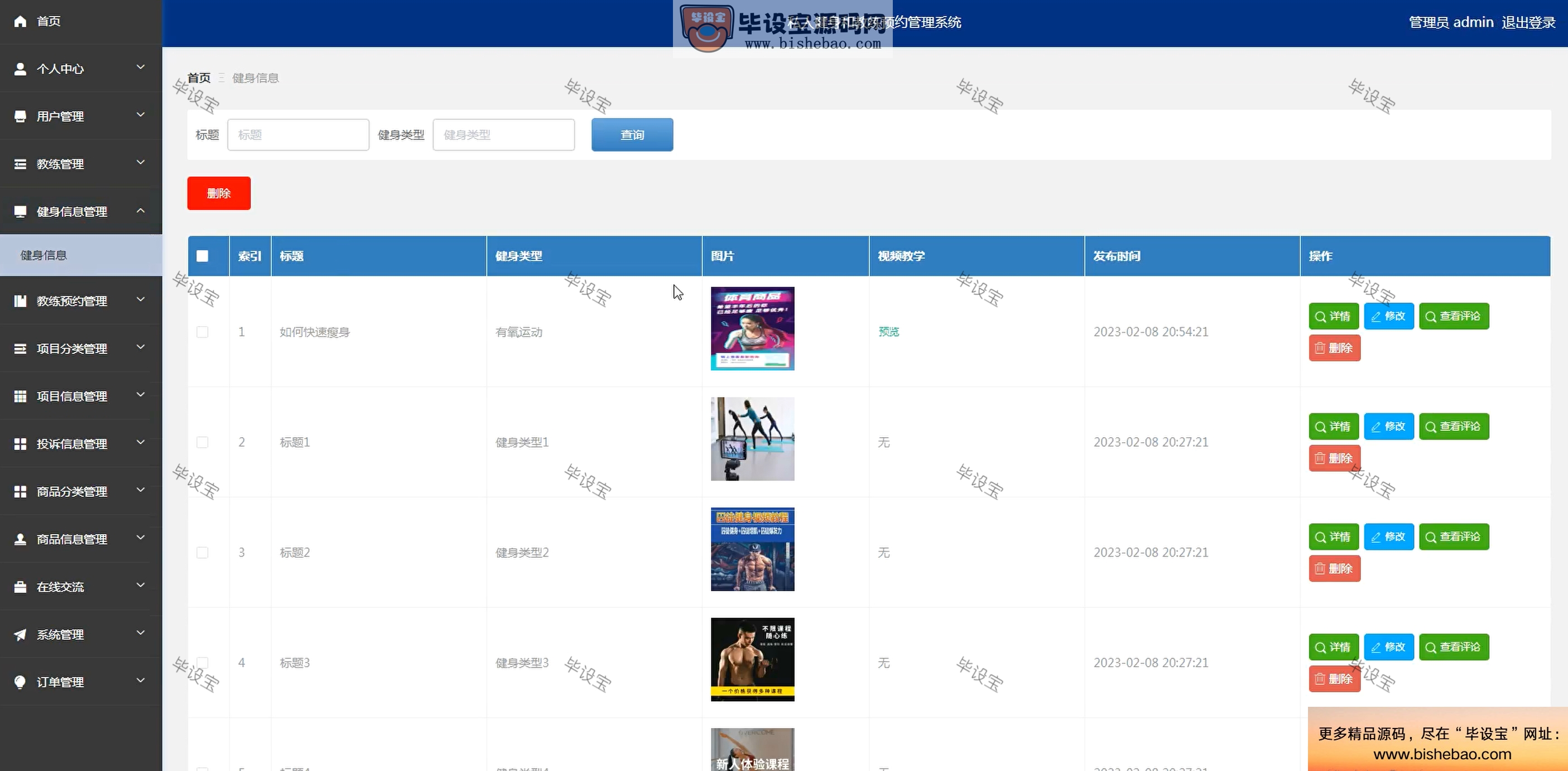Open the yoga thumbnail of row 标题1

(x=752, y=438)
